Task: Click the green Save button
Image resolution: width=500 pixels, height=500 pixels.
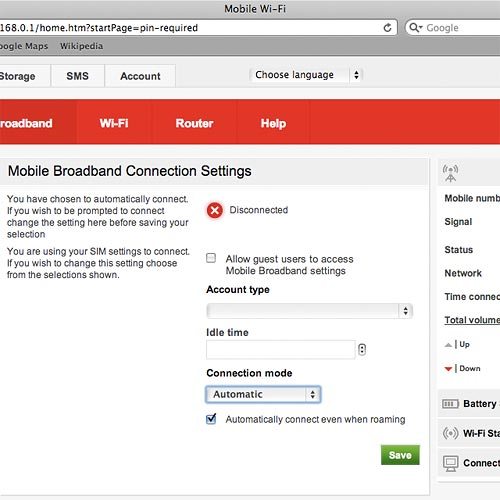Action: 400,455
